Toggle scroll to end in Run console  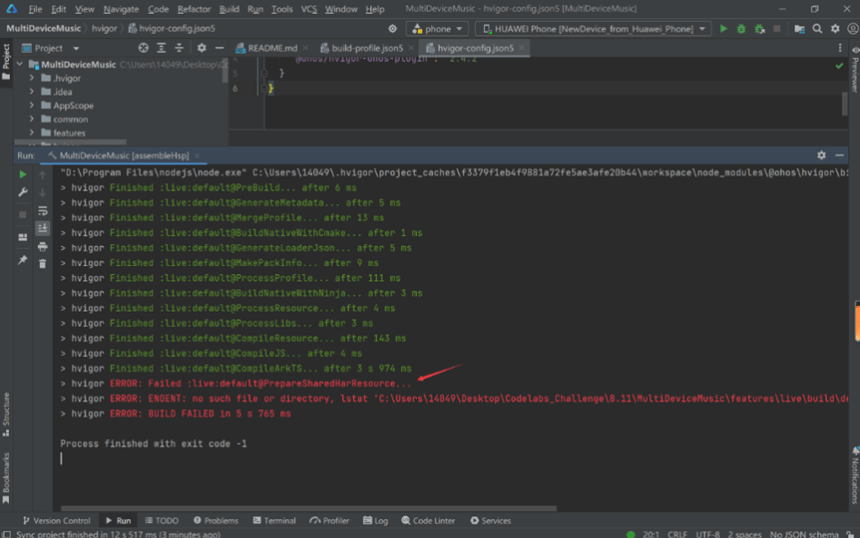[x=42, y=228]
